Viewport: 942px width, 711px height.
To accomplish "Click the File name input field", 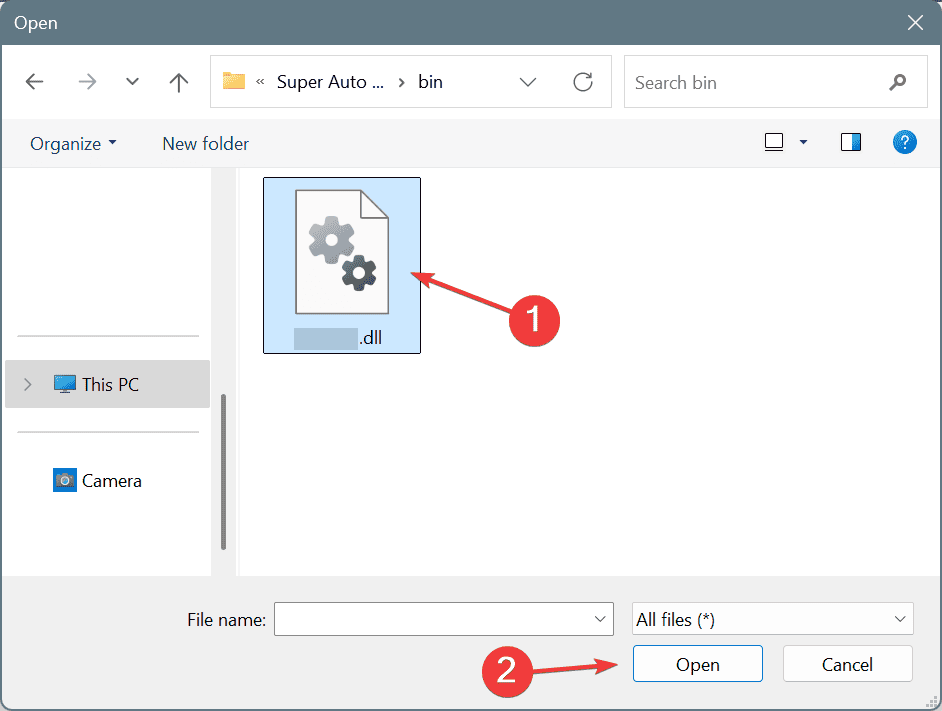I will [x=443, y=619].
